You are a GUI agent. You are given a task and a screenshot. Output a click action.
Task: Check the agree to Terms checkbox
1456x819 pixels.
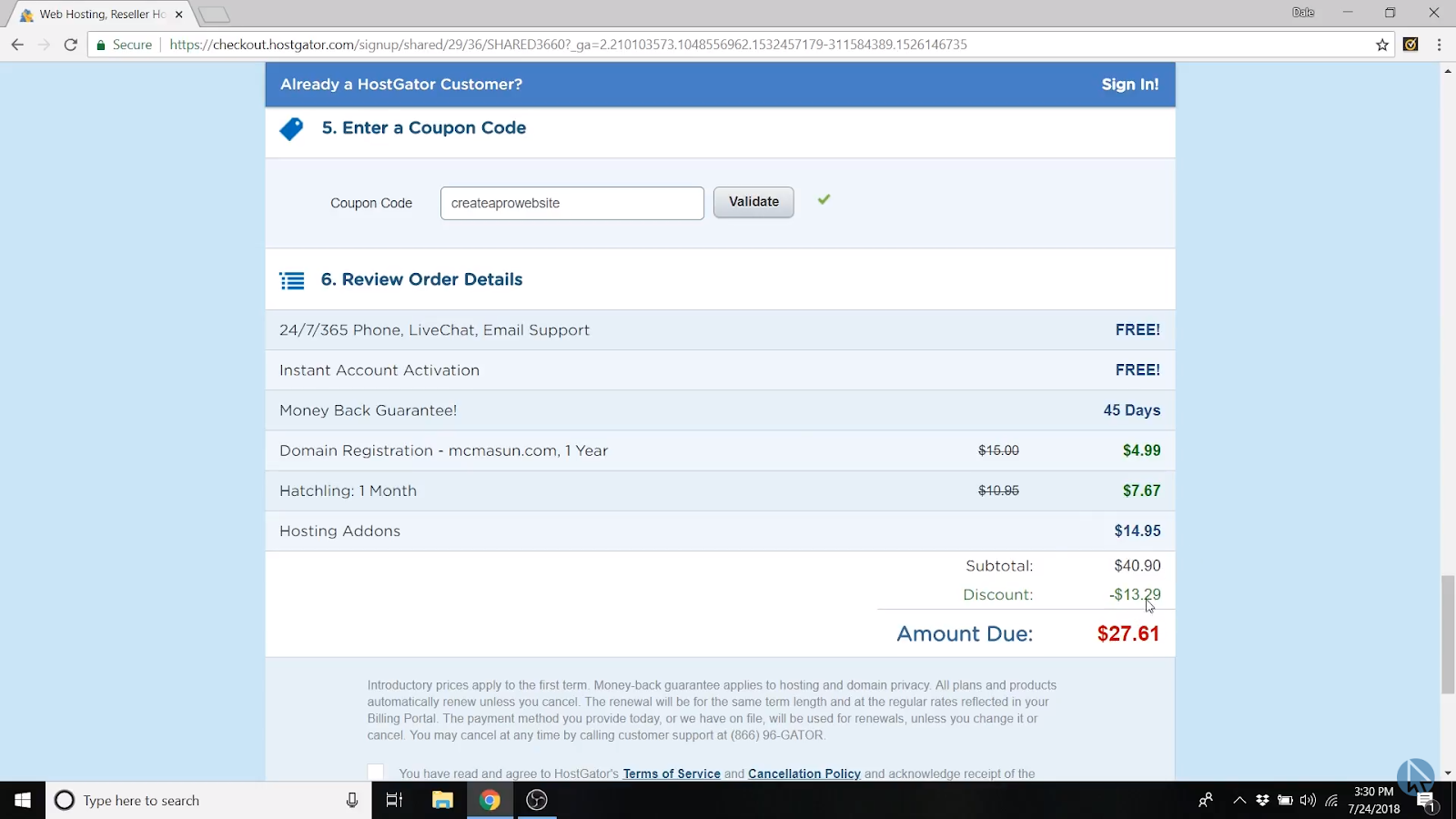click(x=376, y=773)
